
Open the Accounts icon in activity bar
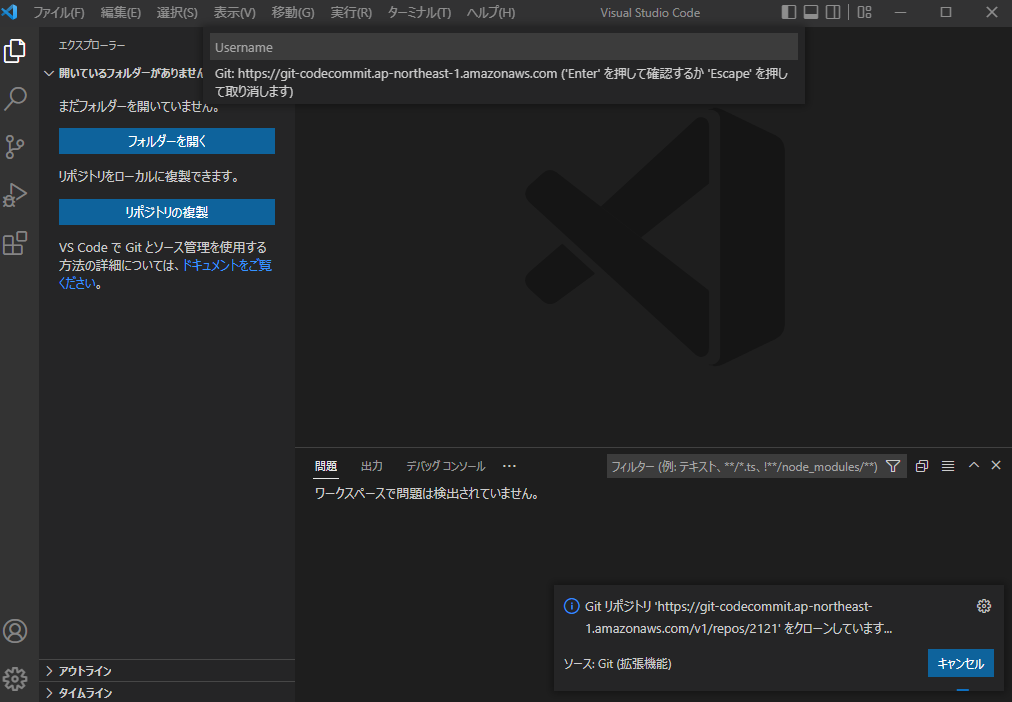pyautogui.click(x=15, y=631)
